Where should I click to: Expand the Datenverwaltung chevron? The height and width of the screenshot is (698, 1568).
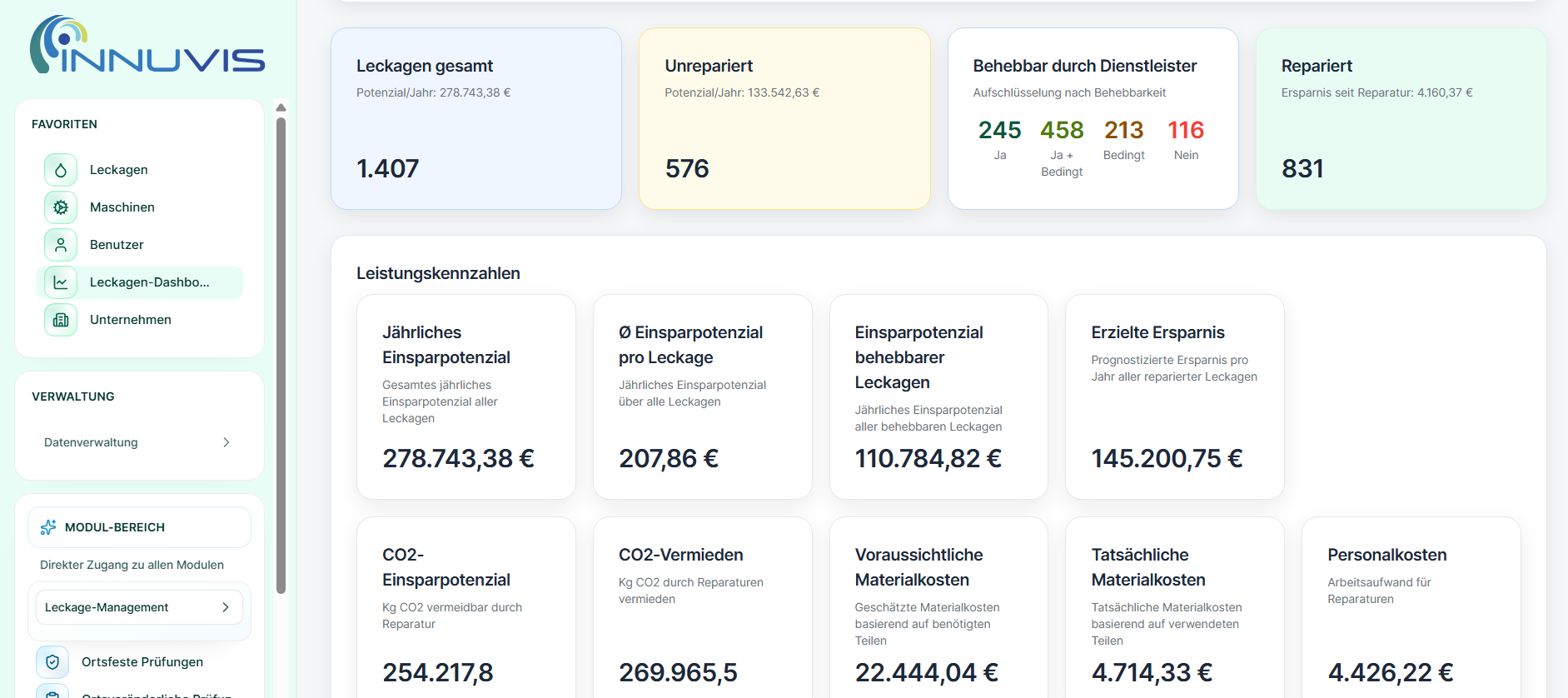point(226,442)
